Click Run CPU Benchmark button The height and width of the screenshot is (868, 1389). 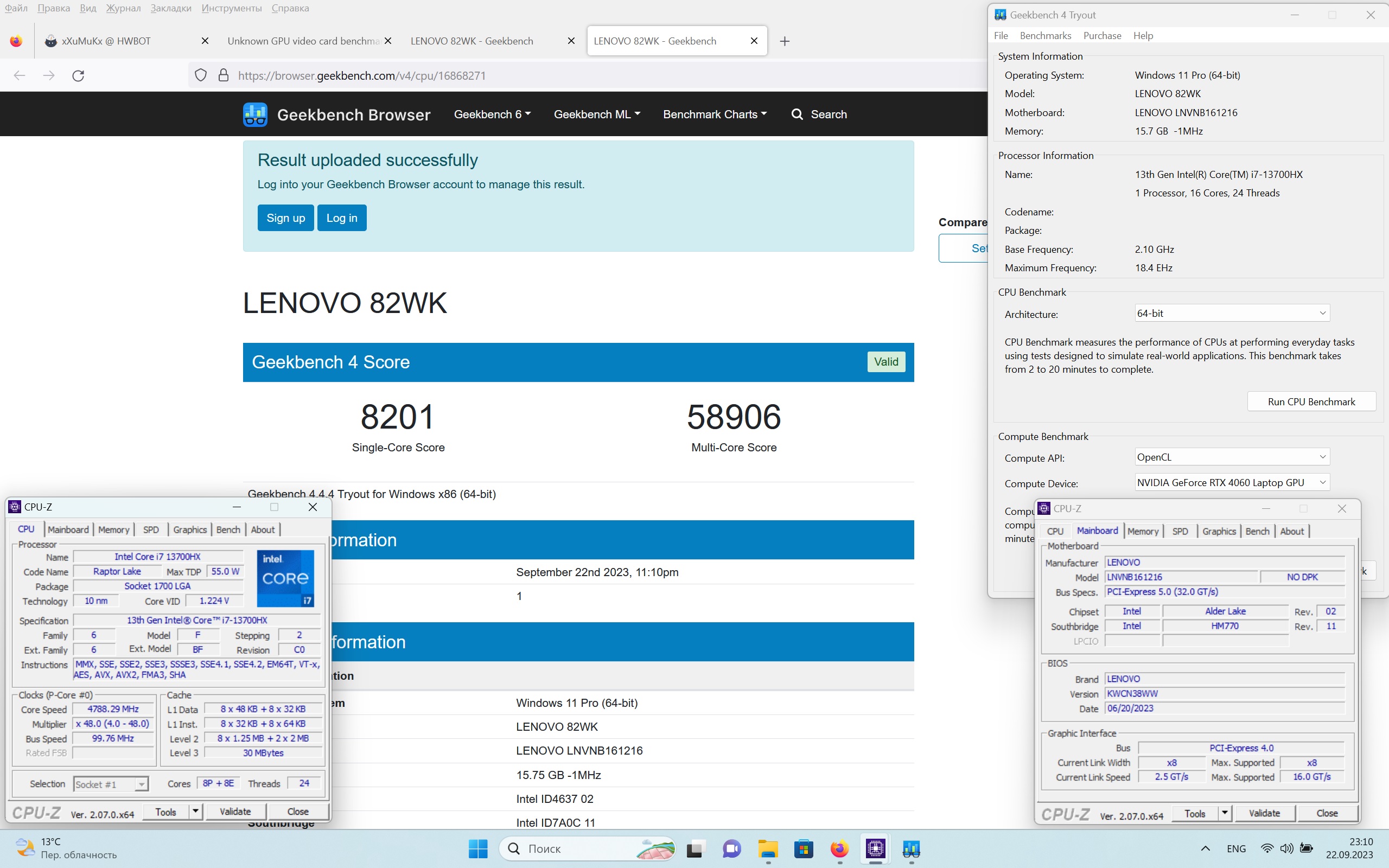click(1311, 401)
